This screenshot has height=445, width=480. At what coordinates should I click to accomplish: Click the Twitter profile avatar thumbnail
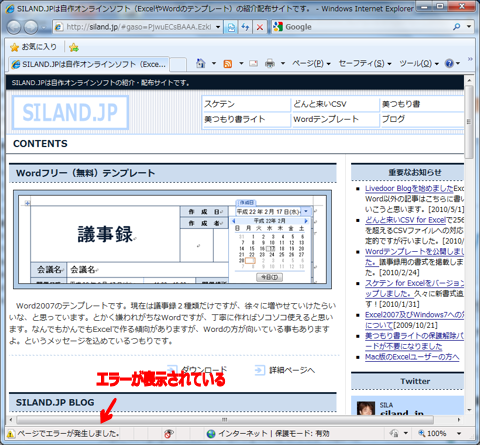(366, 408)
